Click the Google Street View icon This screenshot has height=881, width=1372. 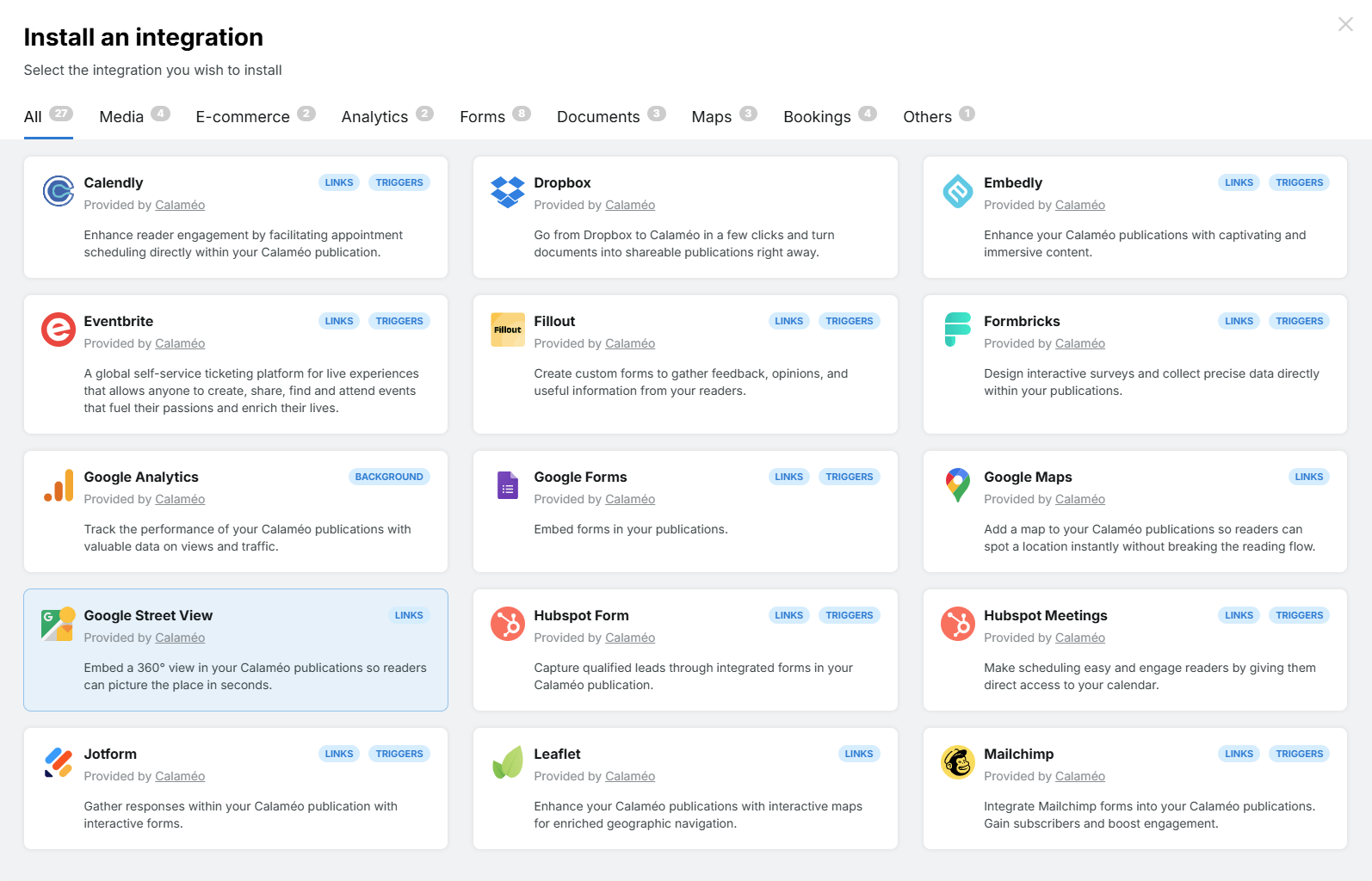pyautogui.click(x=59, y=624)
